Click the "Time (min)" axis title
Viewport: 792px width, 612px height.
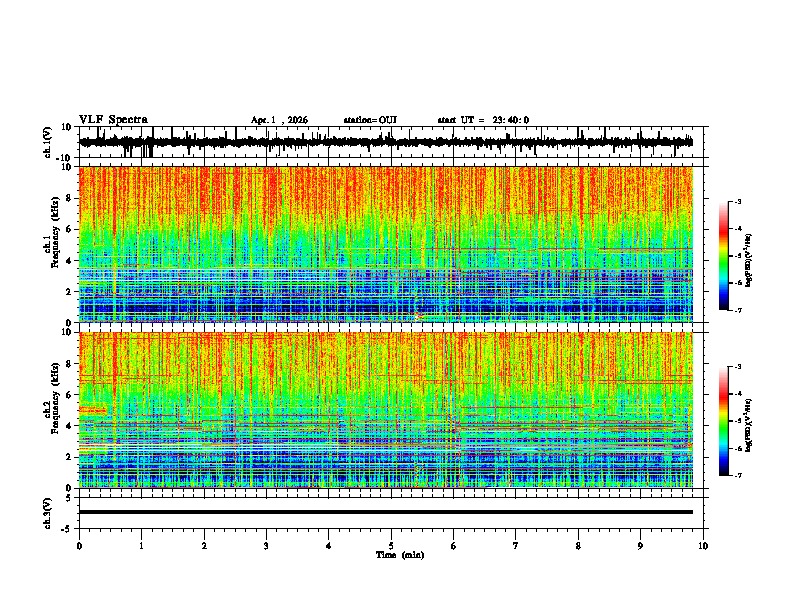coord(400,555)
